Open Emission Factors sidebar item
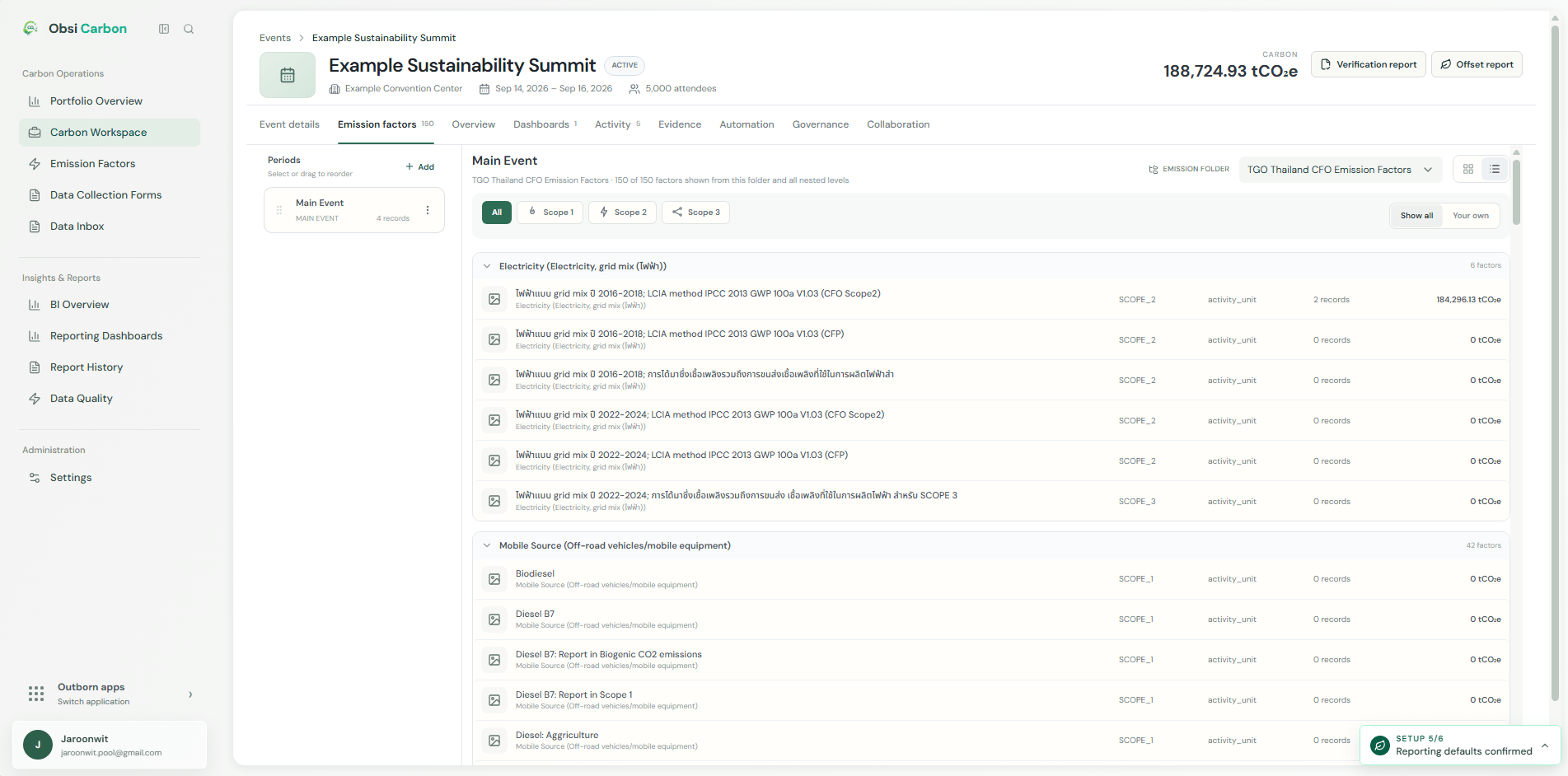The width and height of the screenshot is (1568, 776). [110, 164]
